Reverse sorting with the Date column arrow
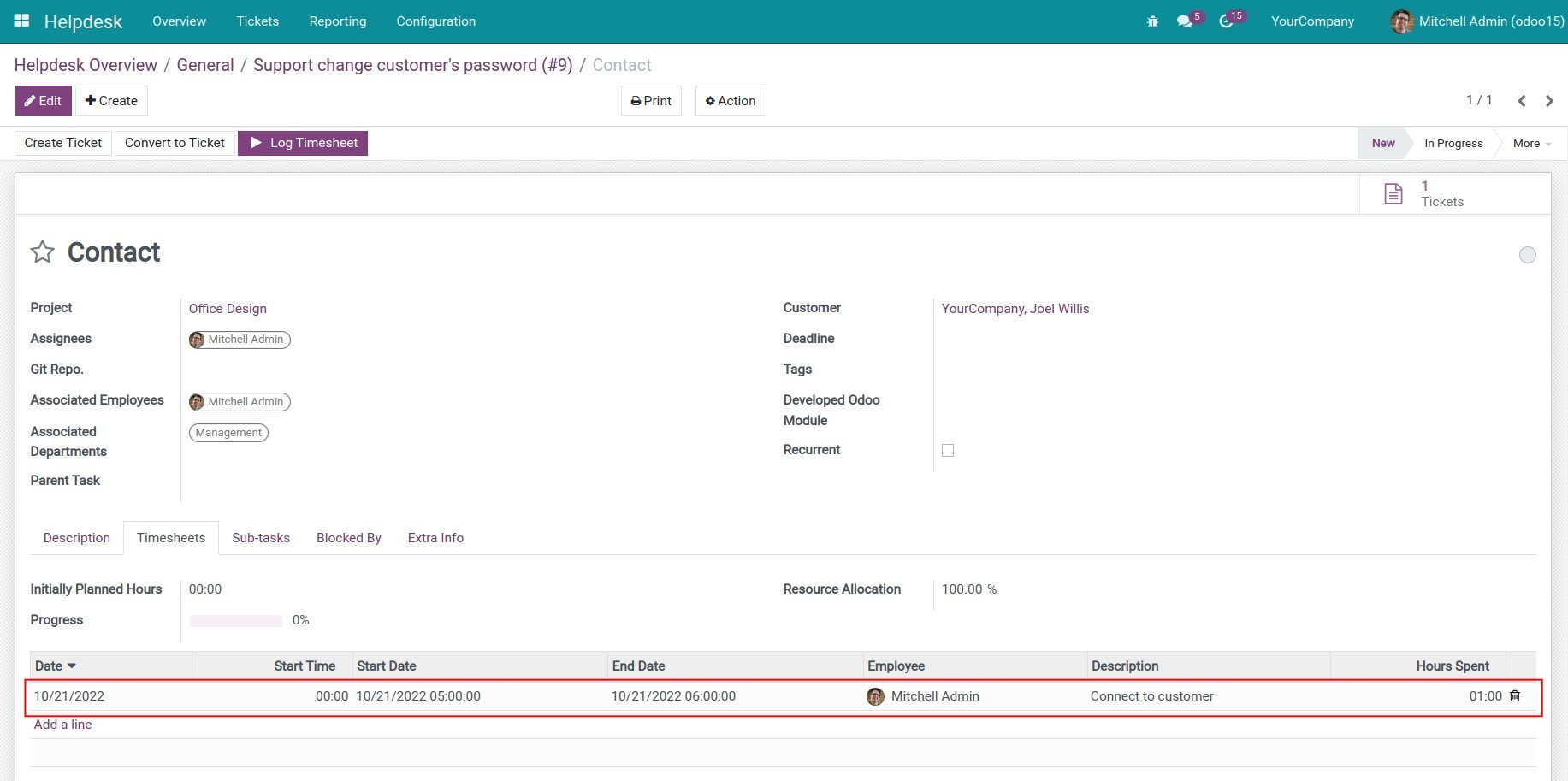 click(72, 666)
